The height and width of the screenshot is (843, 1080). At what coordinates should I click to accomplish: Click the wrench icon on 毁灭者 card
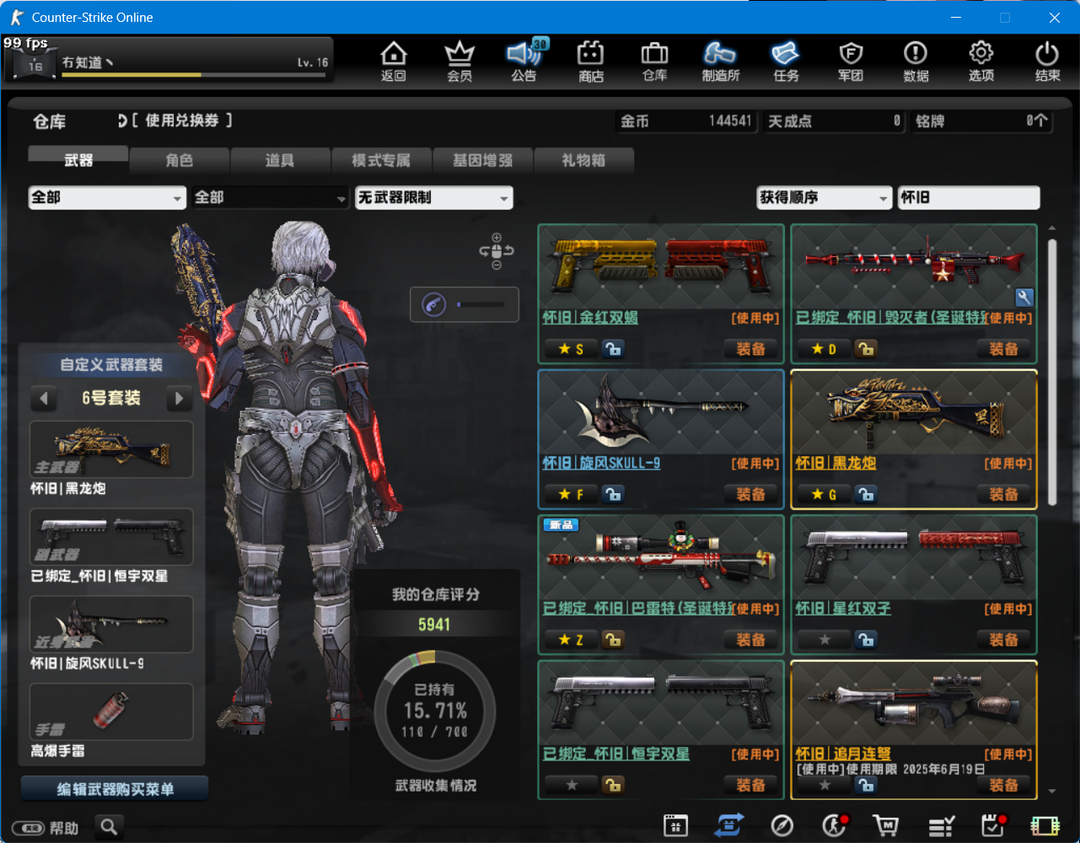click(1024, 297)
